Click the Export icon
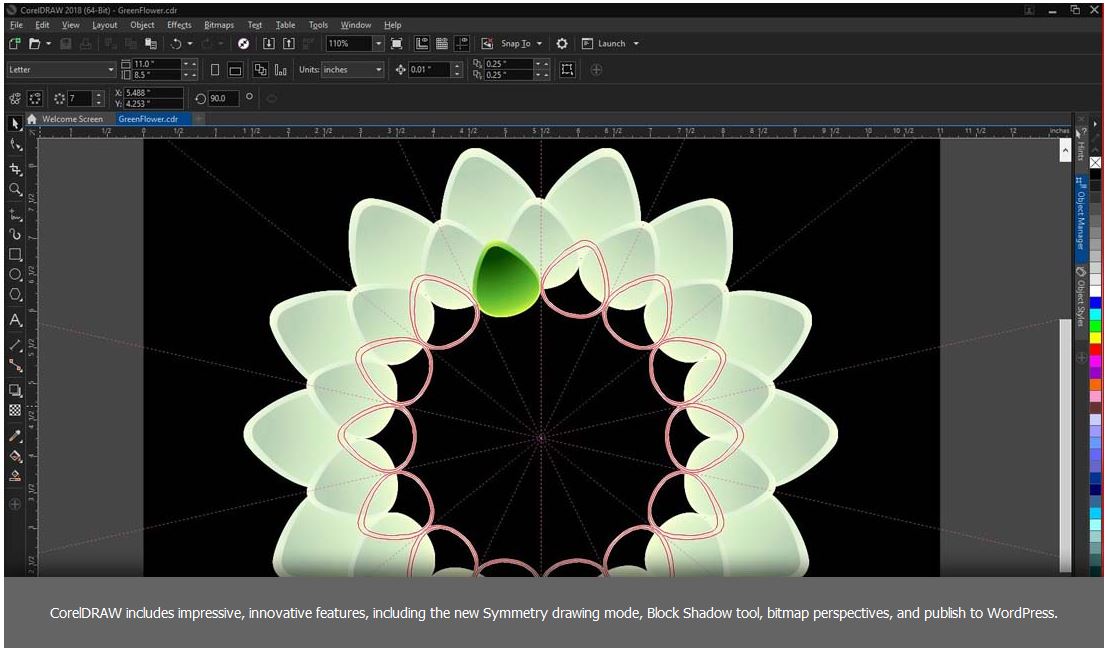 (288, 44)
